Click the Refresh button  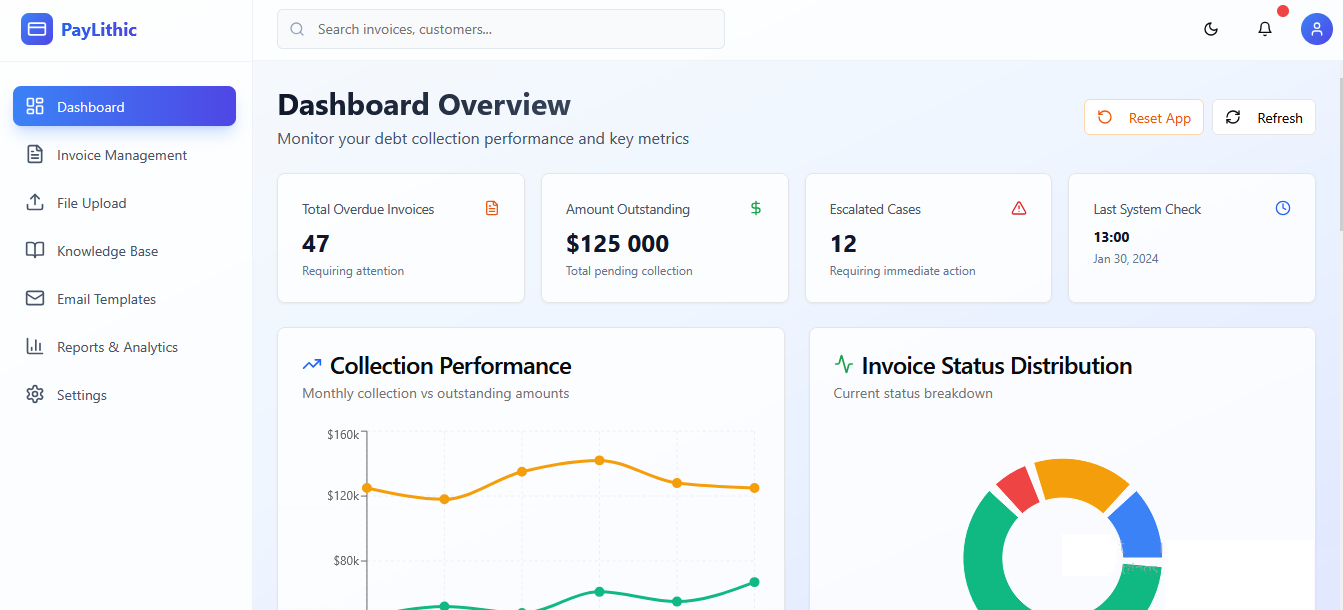(1263, 118)
